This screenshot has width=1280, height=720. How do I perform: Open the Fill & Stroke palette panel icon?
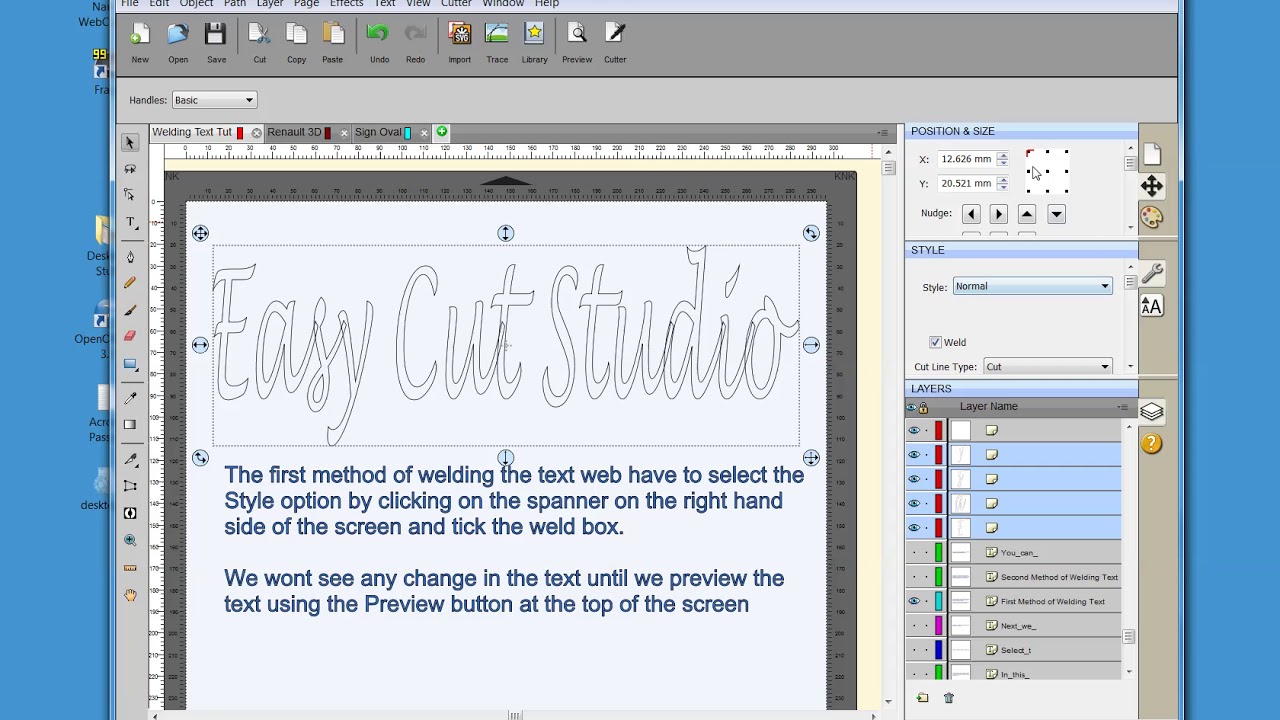click(x=1152, y=217)
